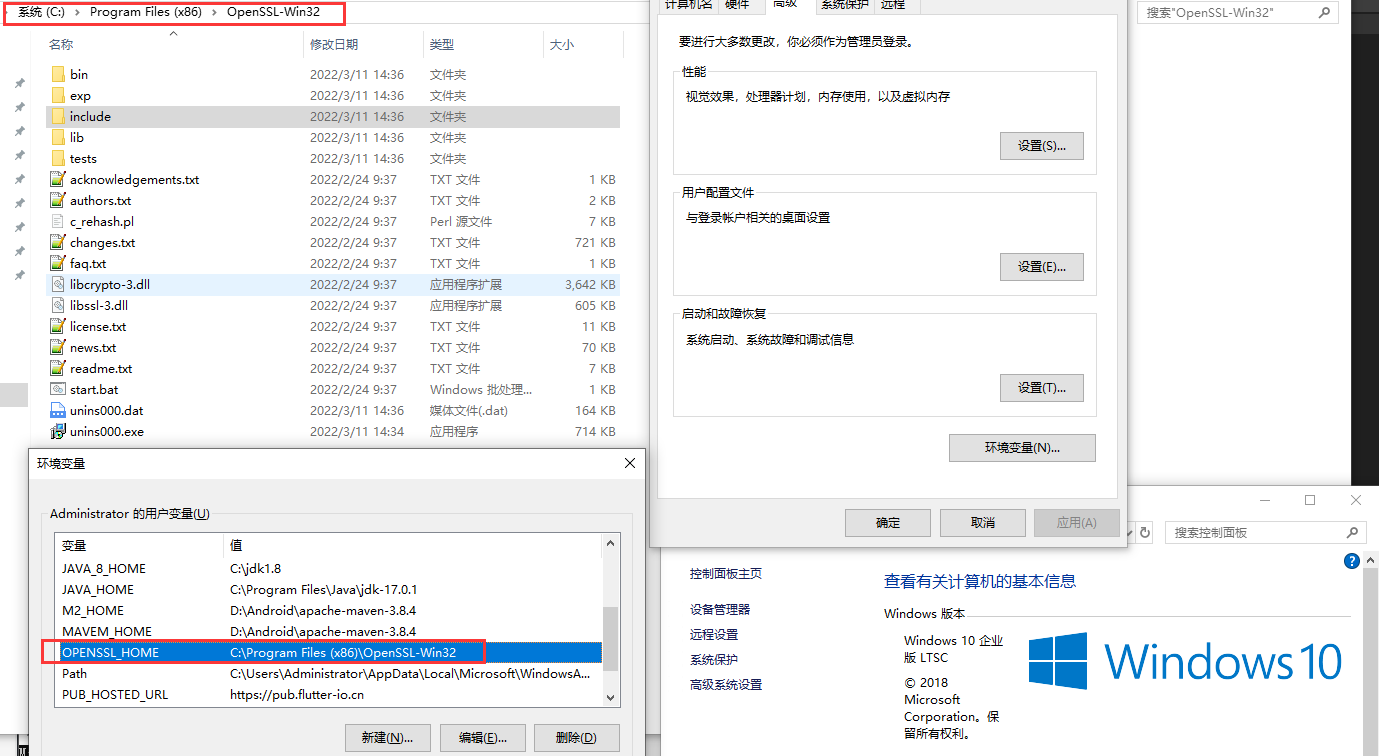
Task: Select MAVEM_HOME variable row
Action: pos(328,631)
